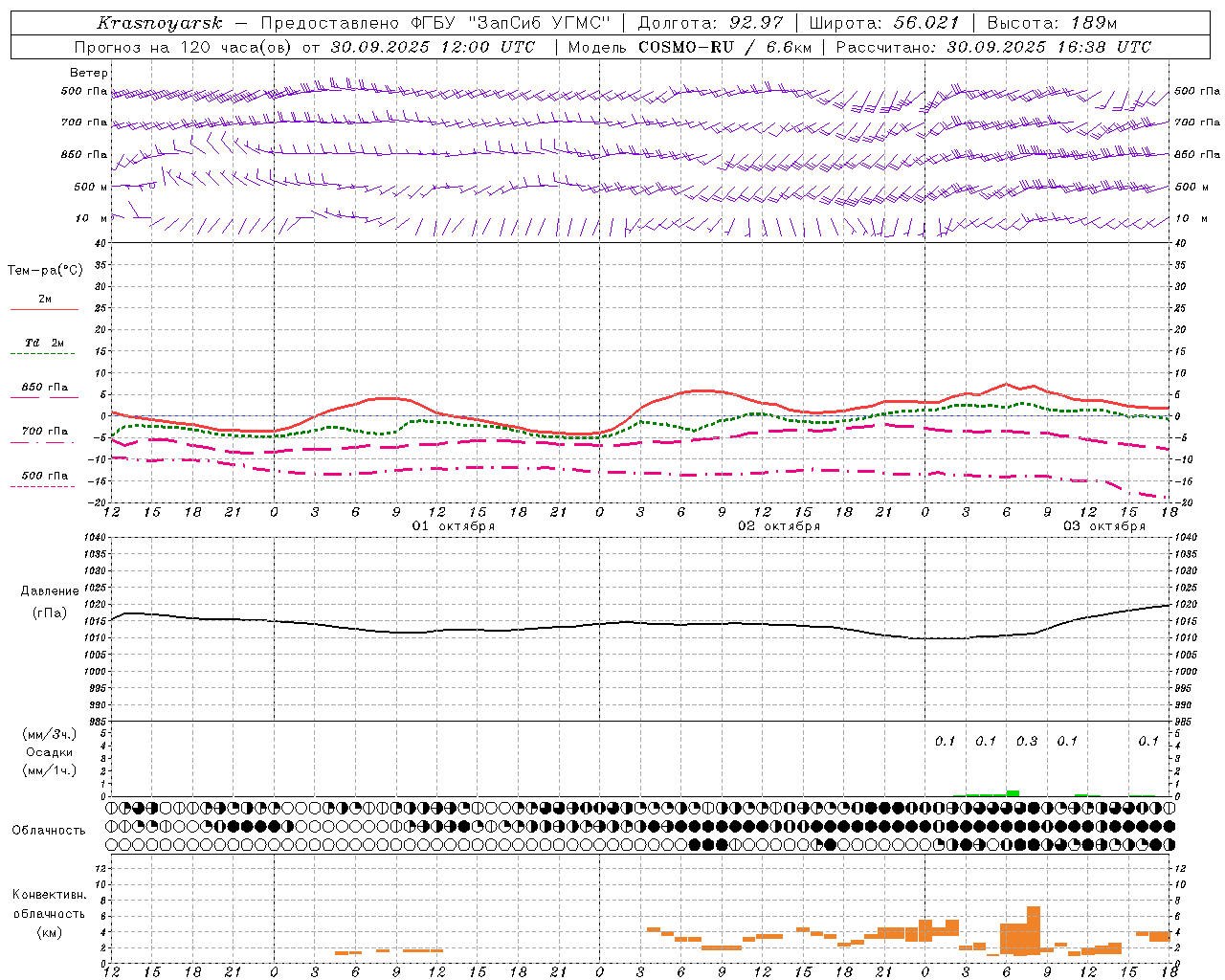Click the "Широта: 56.021" header field
This screenshot has height=980, width=1225.
pos(883,23)
